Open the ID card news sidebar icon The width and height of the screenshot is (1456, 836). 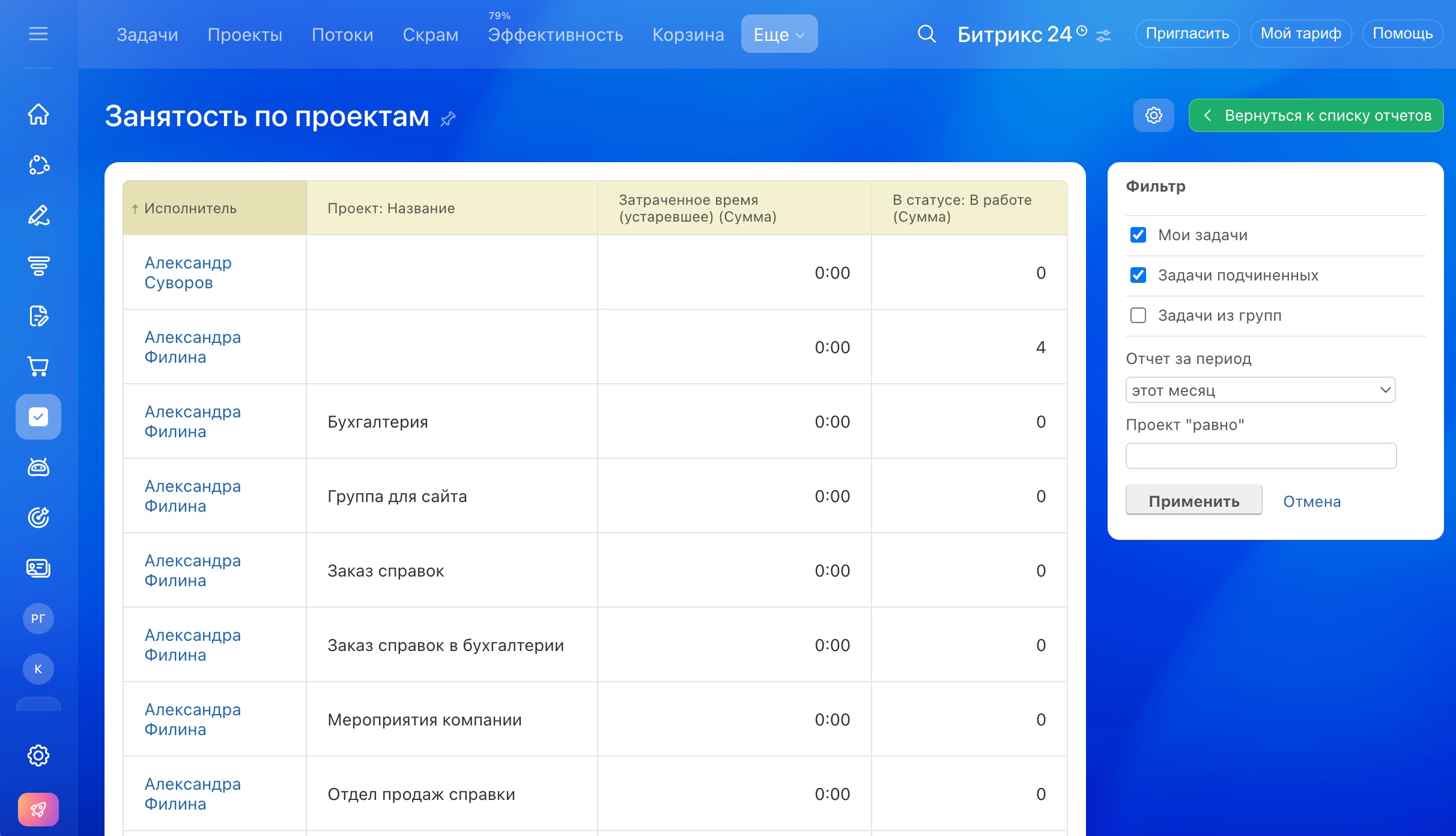[38, 568]
